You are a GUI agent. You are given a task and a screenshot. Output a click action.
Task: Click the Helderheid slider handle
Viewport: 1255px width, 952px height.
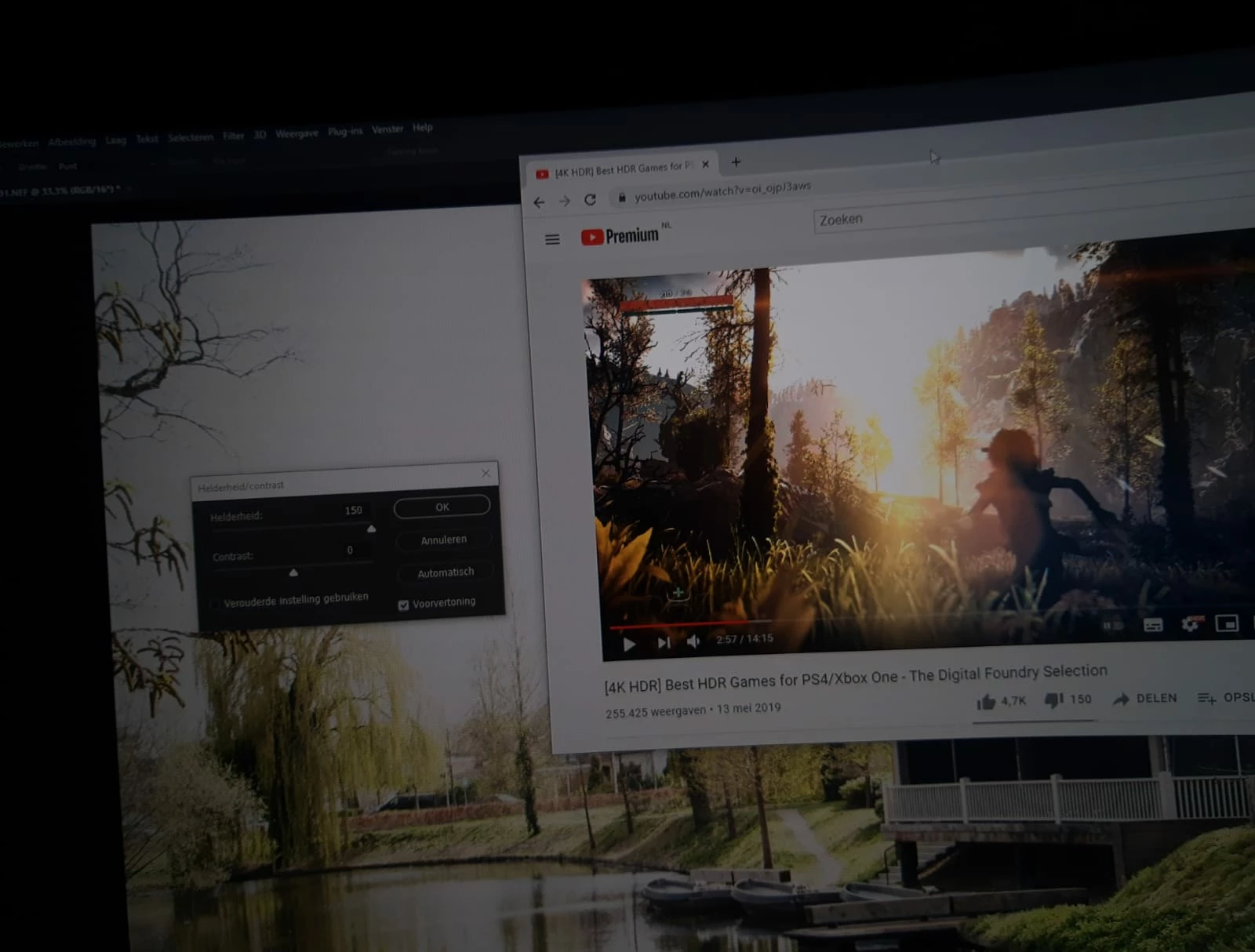pos(372,529)
